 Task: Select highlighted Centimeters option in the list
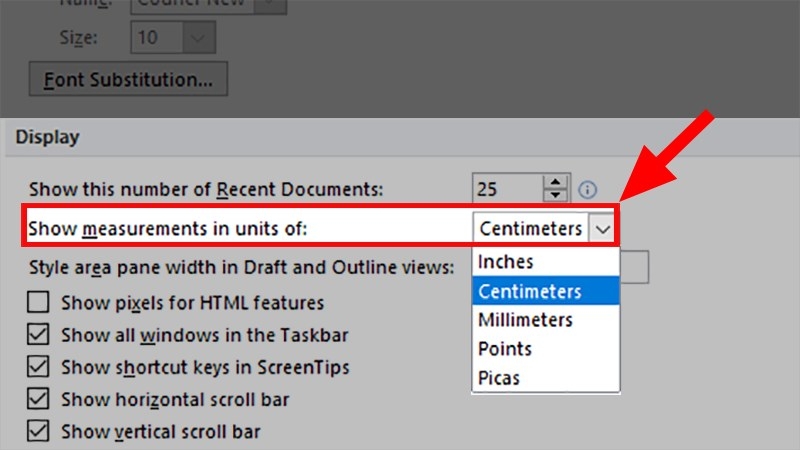(x=530, y=291)
